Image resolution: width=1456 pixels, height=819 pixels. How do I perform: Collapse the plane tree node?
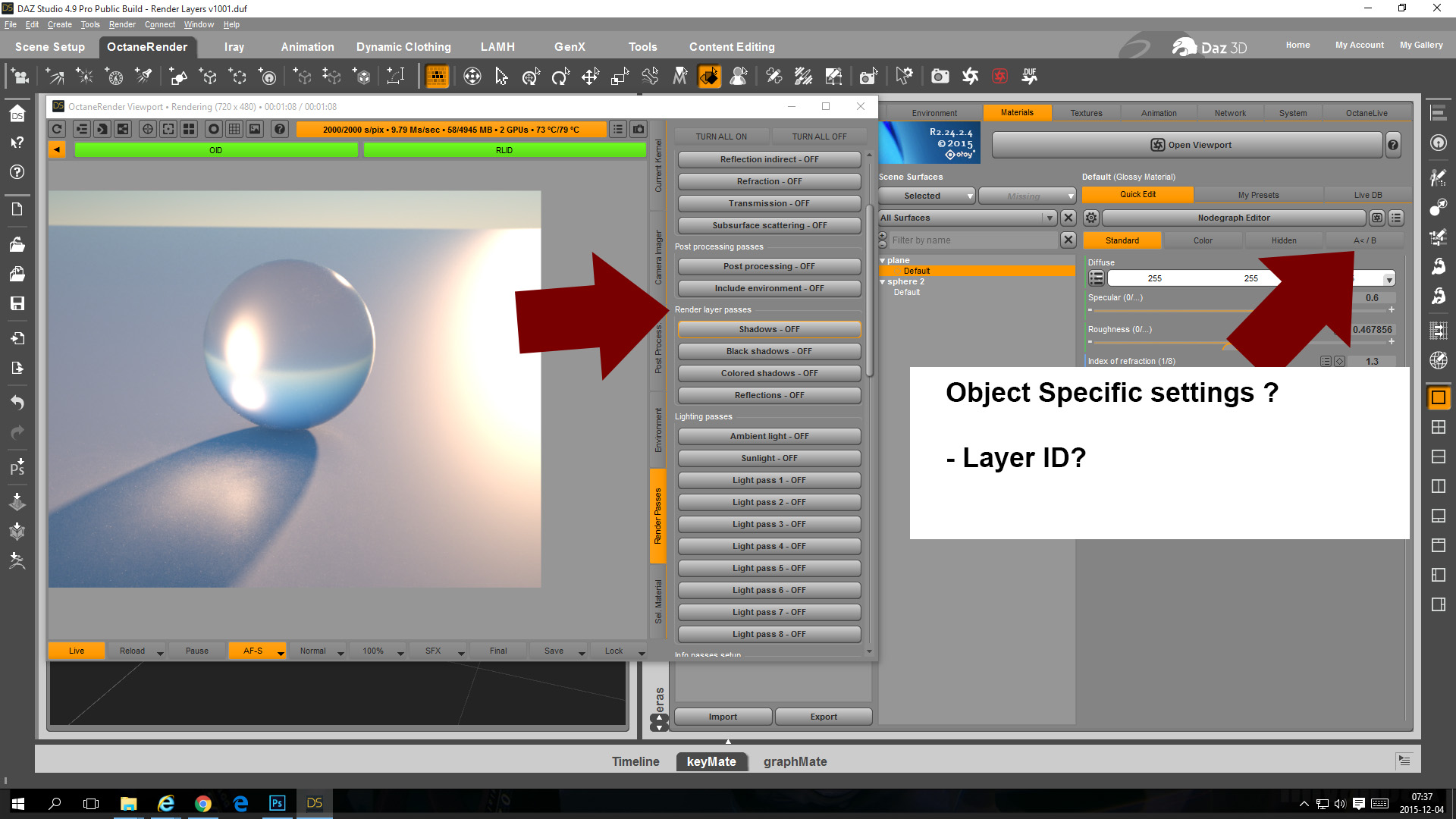883,261
